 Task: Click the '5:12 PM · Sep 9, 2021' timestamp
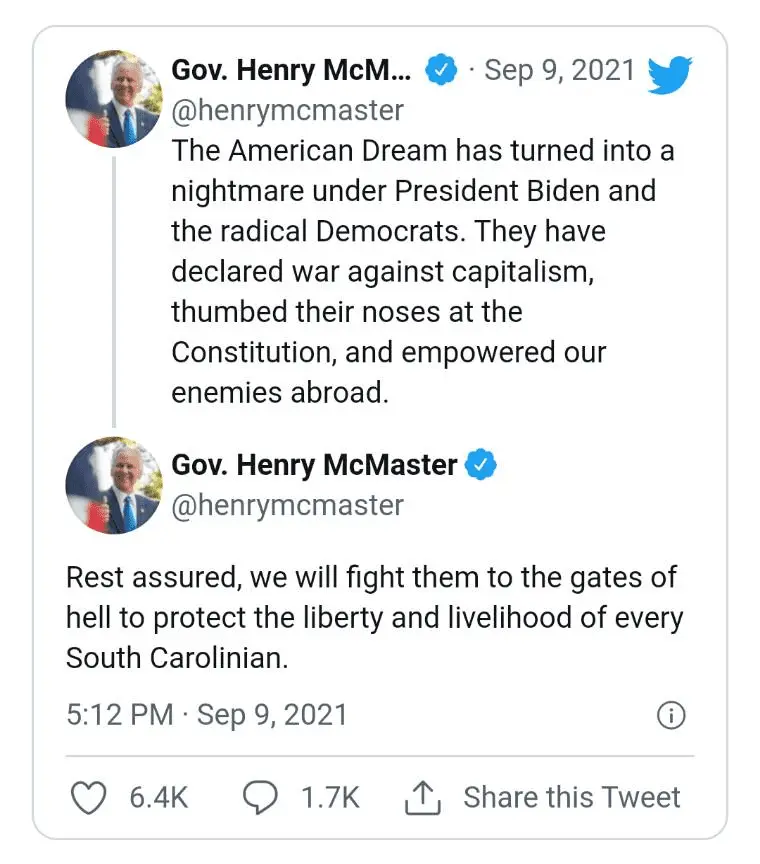point(207,715)
